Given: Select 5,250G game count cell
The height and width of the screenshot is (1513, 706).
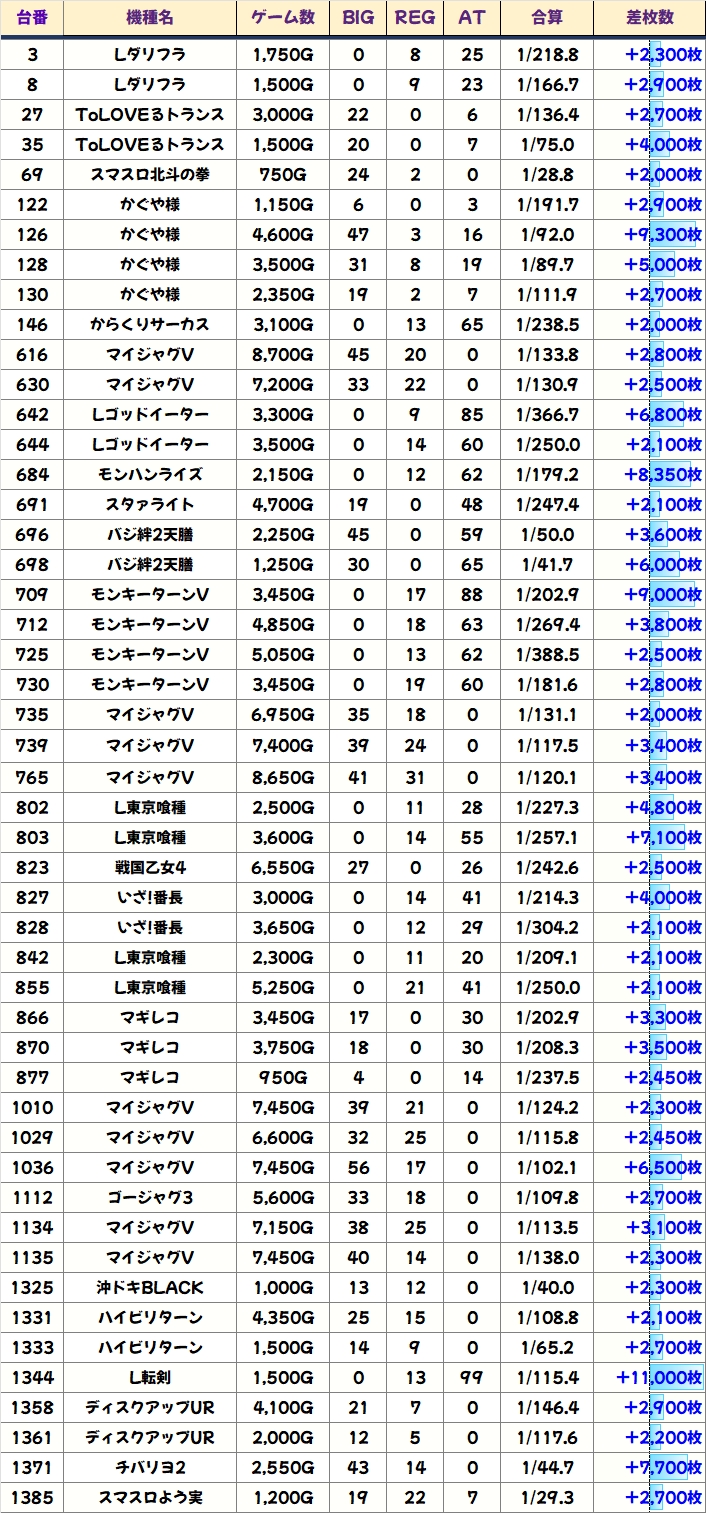Looking at the screenshot, I should 284,987.
